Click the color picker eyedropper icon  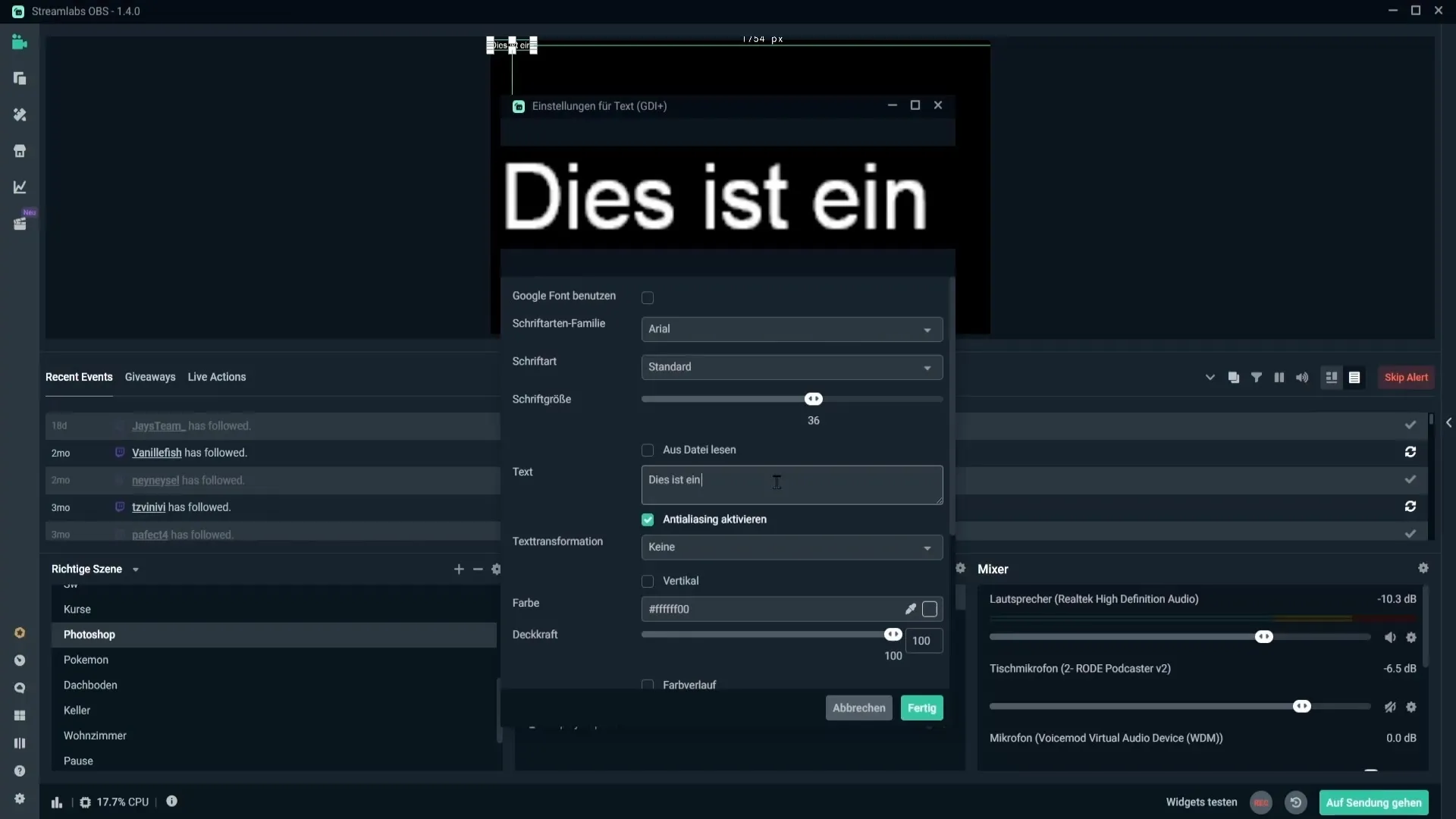pyautogui.click(x=911, y=609)
